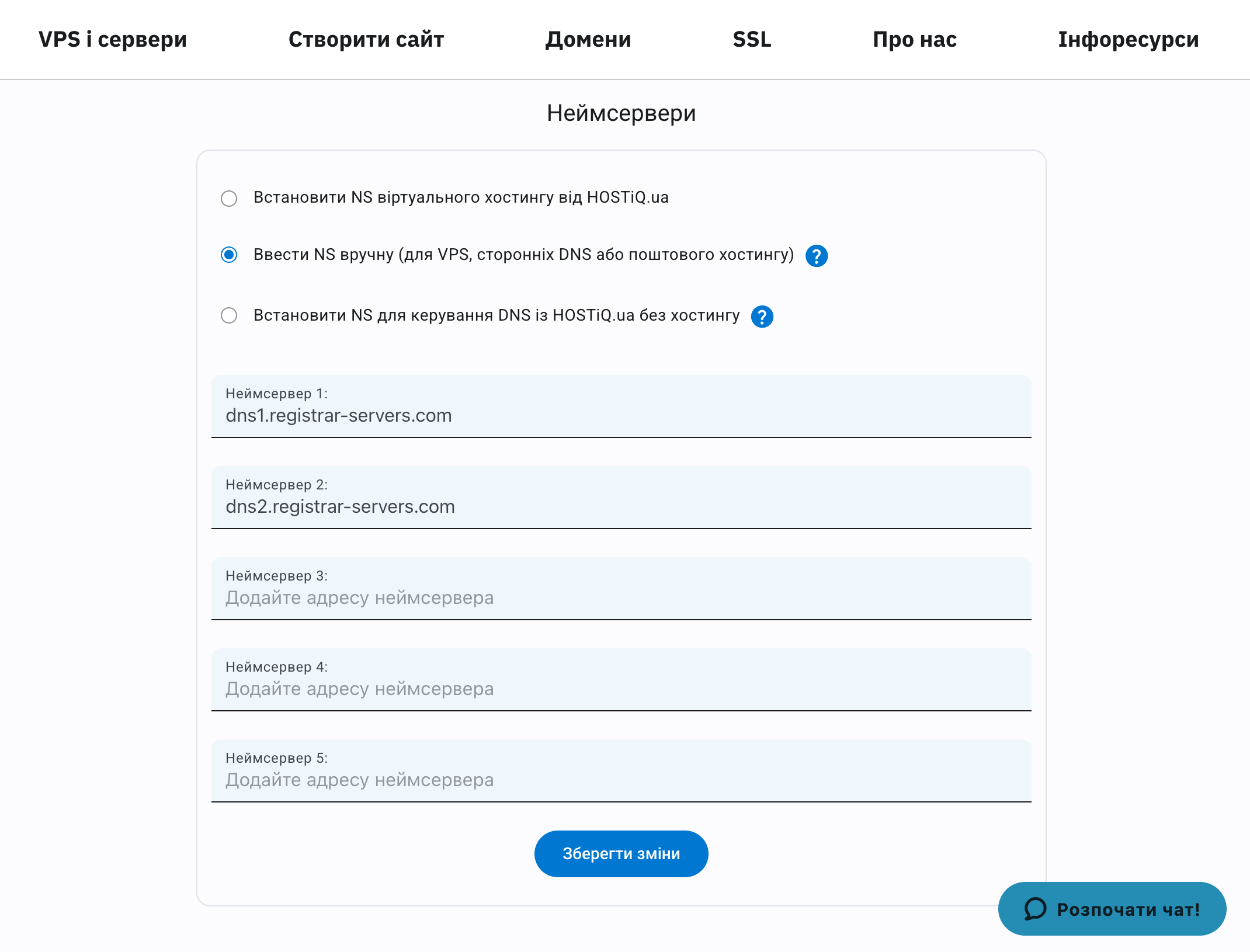Select enter NS manually radio button
Screen dimensions: 1250x952
click(229, 255)
